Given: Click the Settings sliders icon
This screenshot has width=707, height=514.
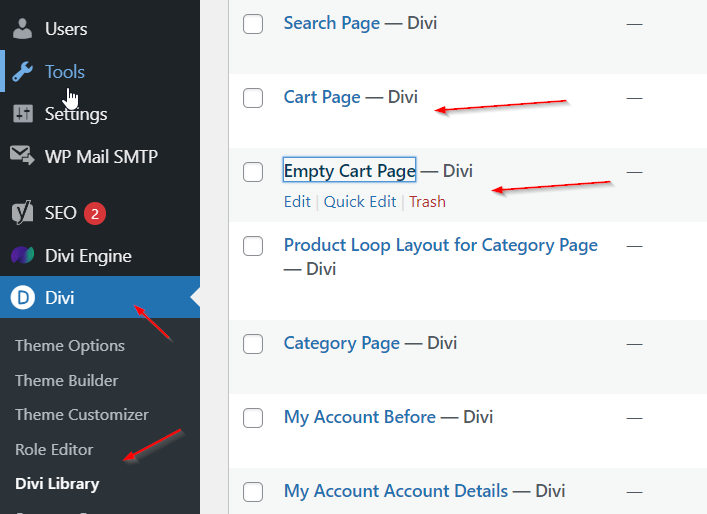Looking at the screenshot, I should click(22, 114).
